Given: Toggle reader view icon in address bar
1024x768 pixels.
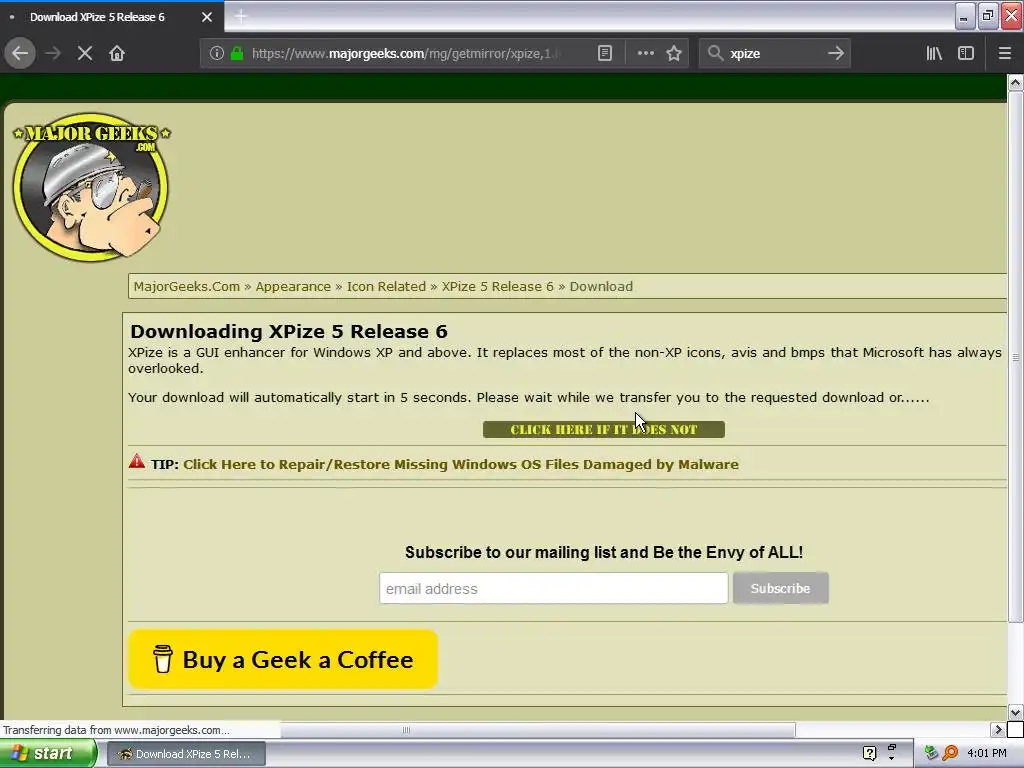Looking at the screenshot, I should 605,54.
